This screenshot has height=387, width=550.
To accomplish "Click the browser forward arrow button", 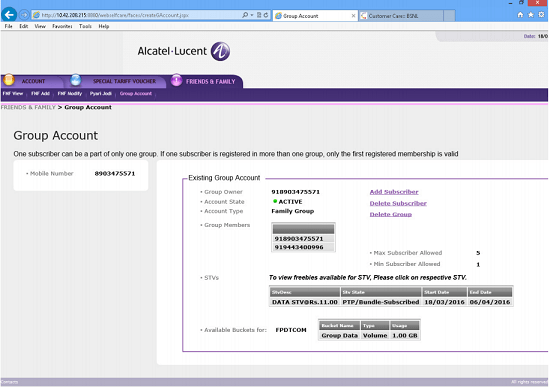I will 24,15.
